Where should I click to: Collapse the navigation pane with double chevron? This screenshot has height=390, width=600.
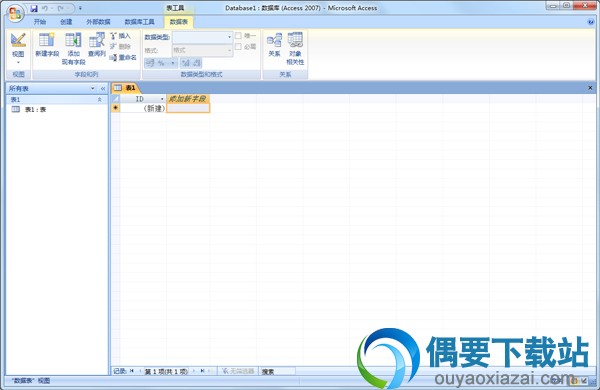[x=103, y=88]
